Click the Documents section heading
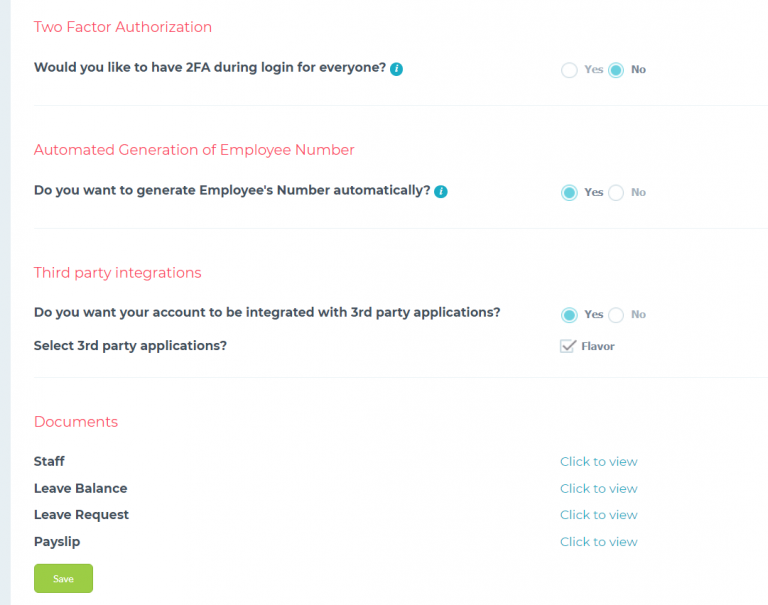 [76, 422]
